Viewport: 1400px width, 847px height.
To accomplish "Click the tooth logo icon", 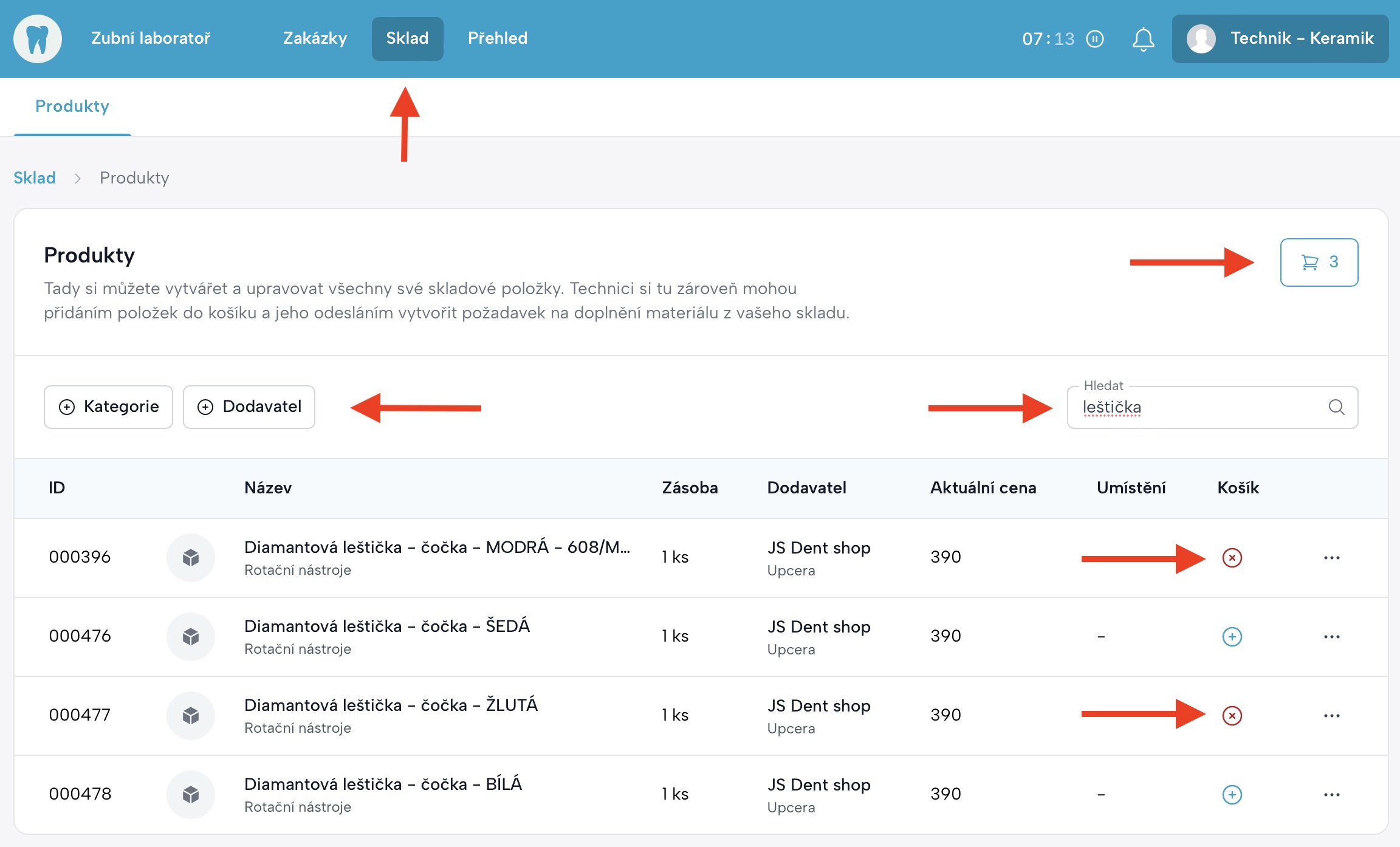I will click(x=38, y=39).
